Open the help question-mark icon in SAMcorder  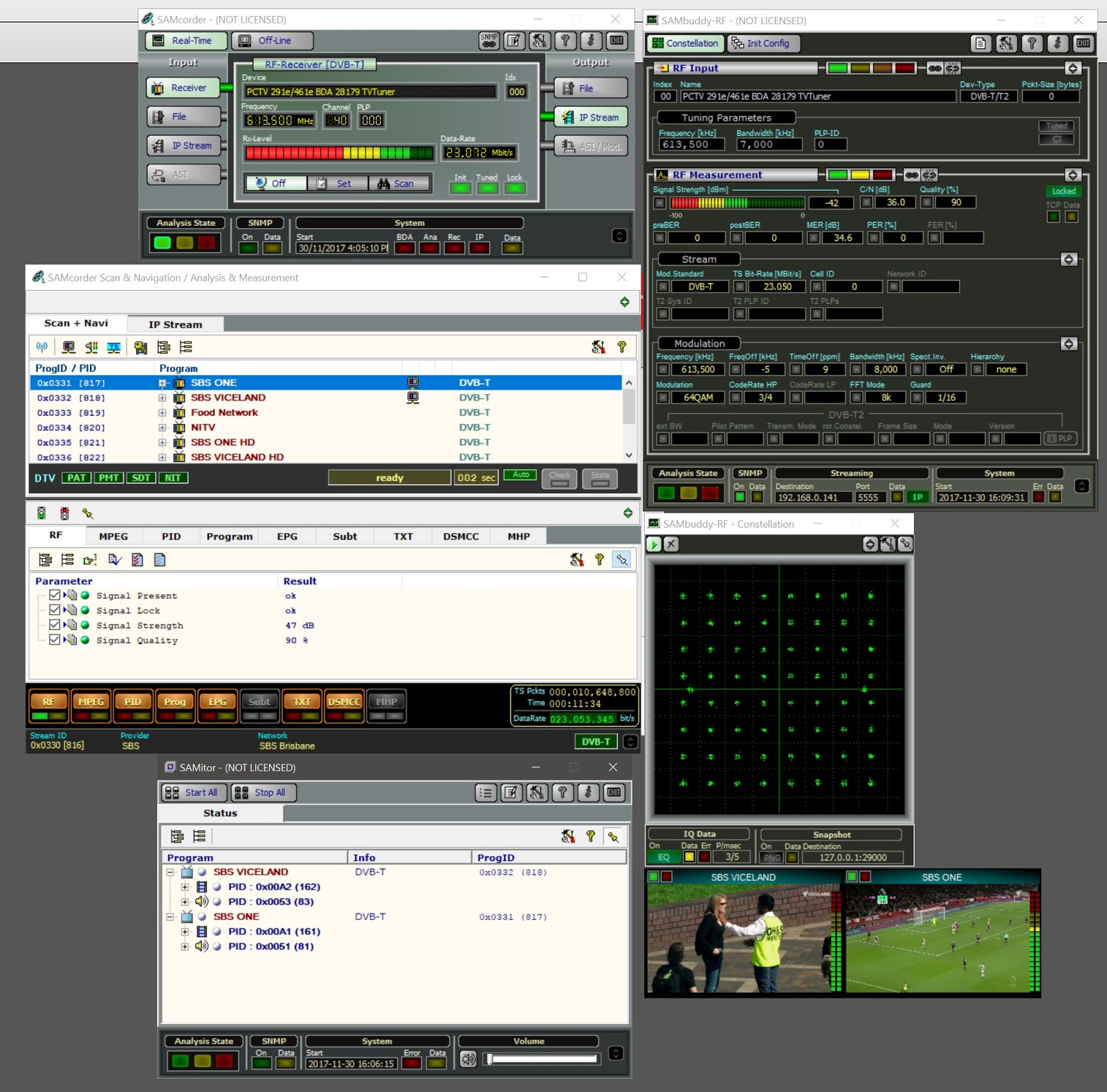(x=566, y=41)
